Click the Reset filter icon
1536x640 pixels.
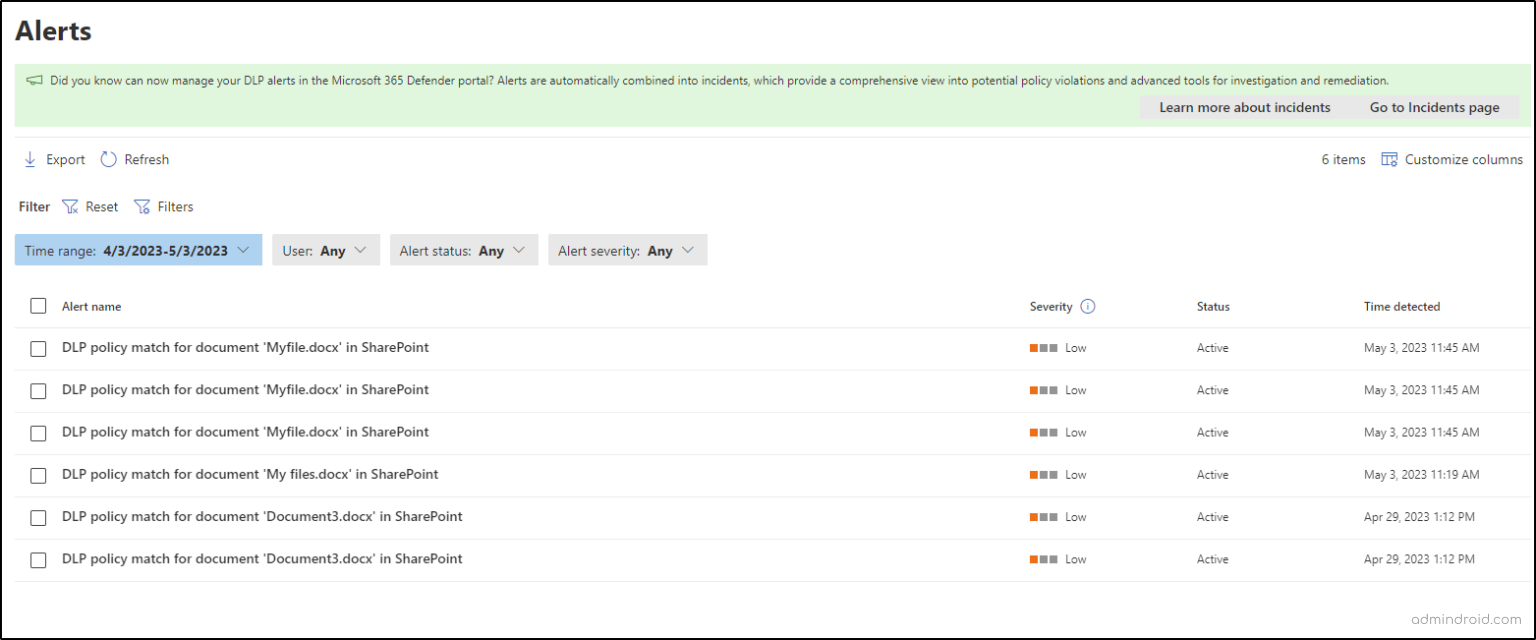[x=69, y=207]
